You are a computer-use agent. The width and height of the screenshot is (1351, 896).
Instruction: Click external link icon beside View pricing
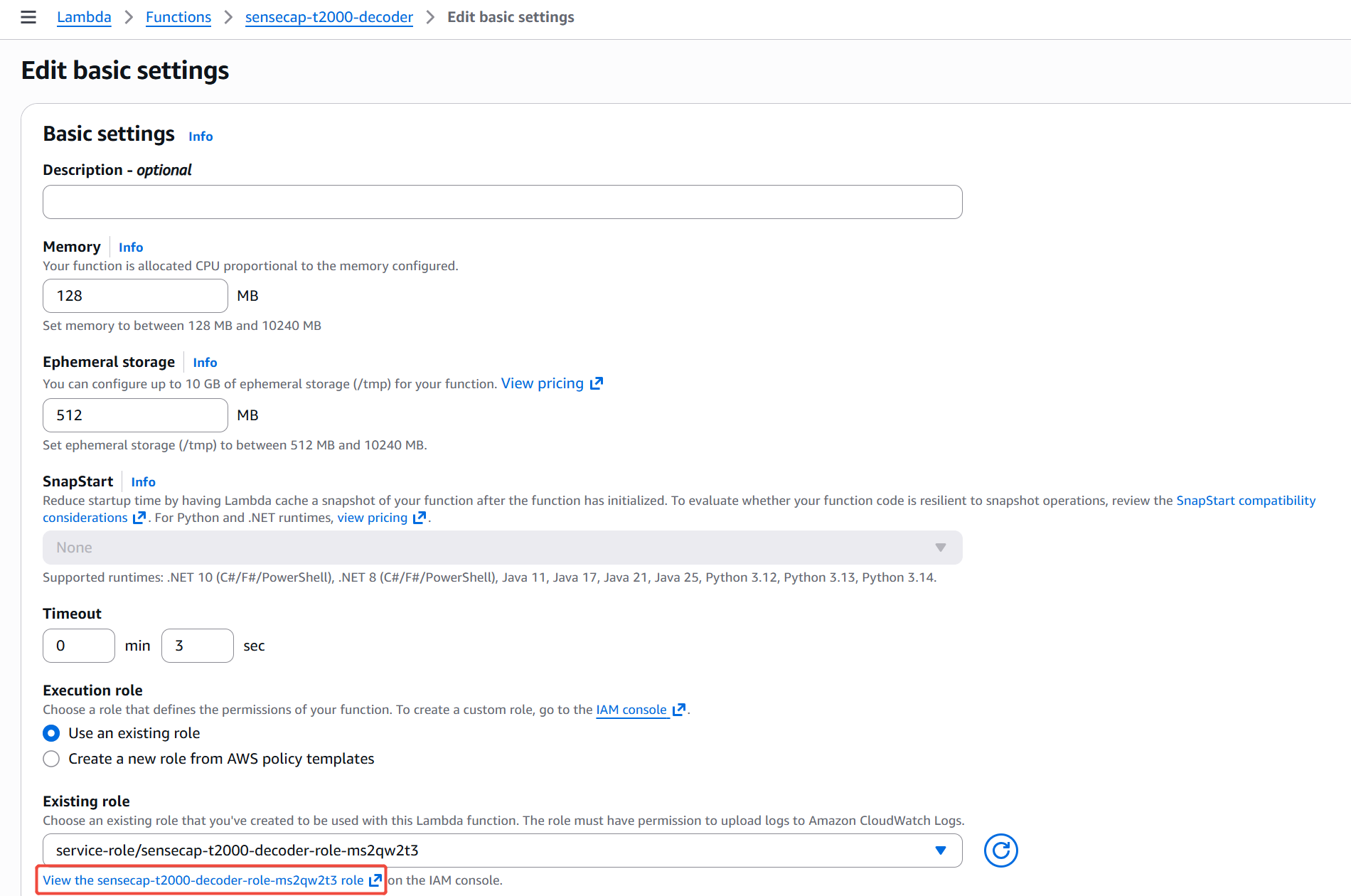pyautogui.click(x=597, y=384)
